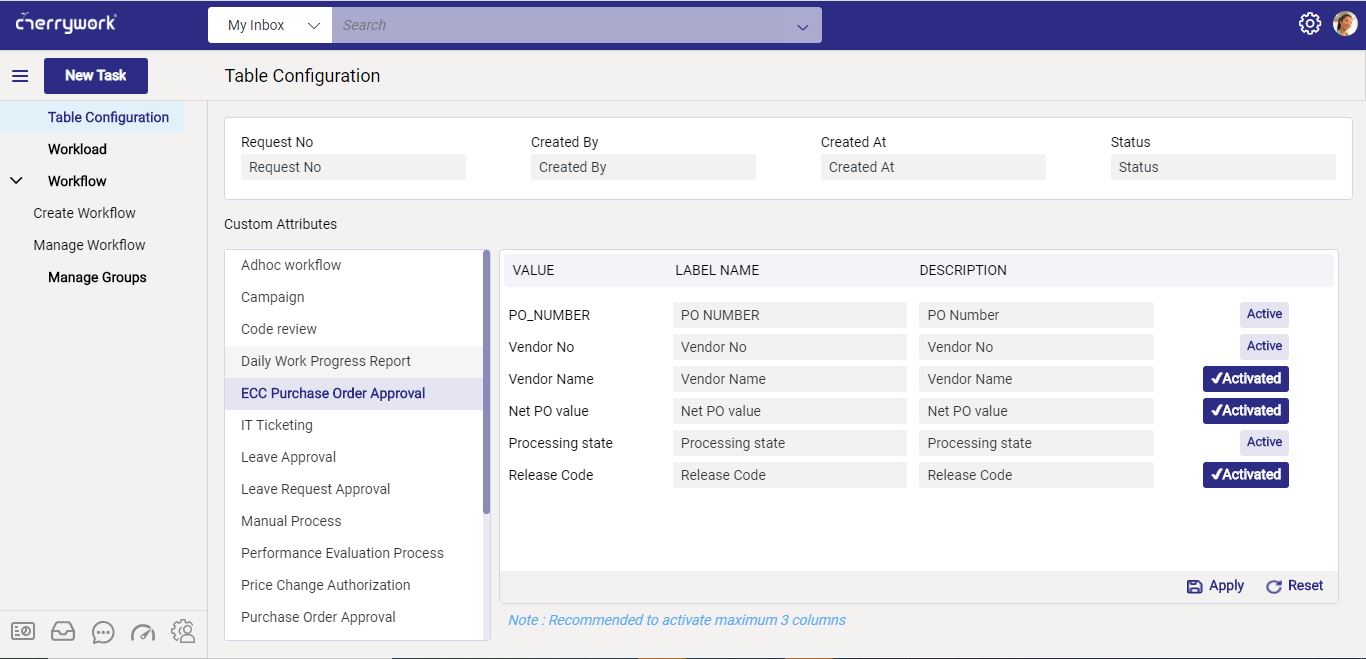Open the user profile avatar
The height and width of the screenshot is (659, 1366).
point(1345,24)
